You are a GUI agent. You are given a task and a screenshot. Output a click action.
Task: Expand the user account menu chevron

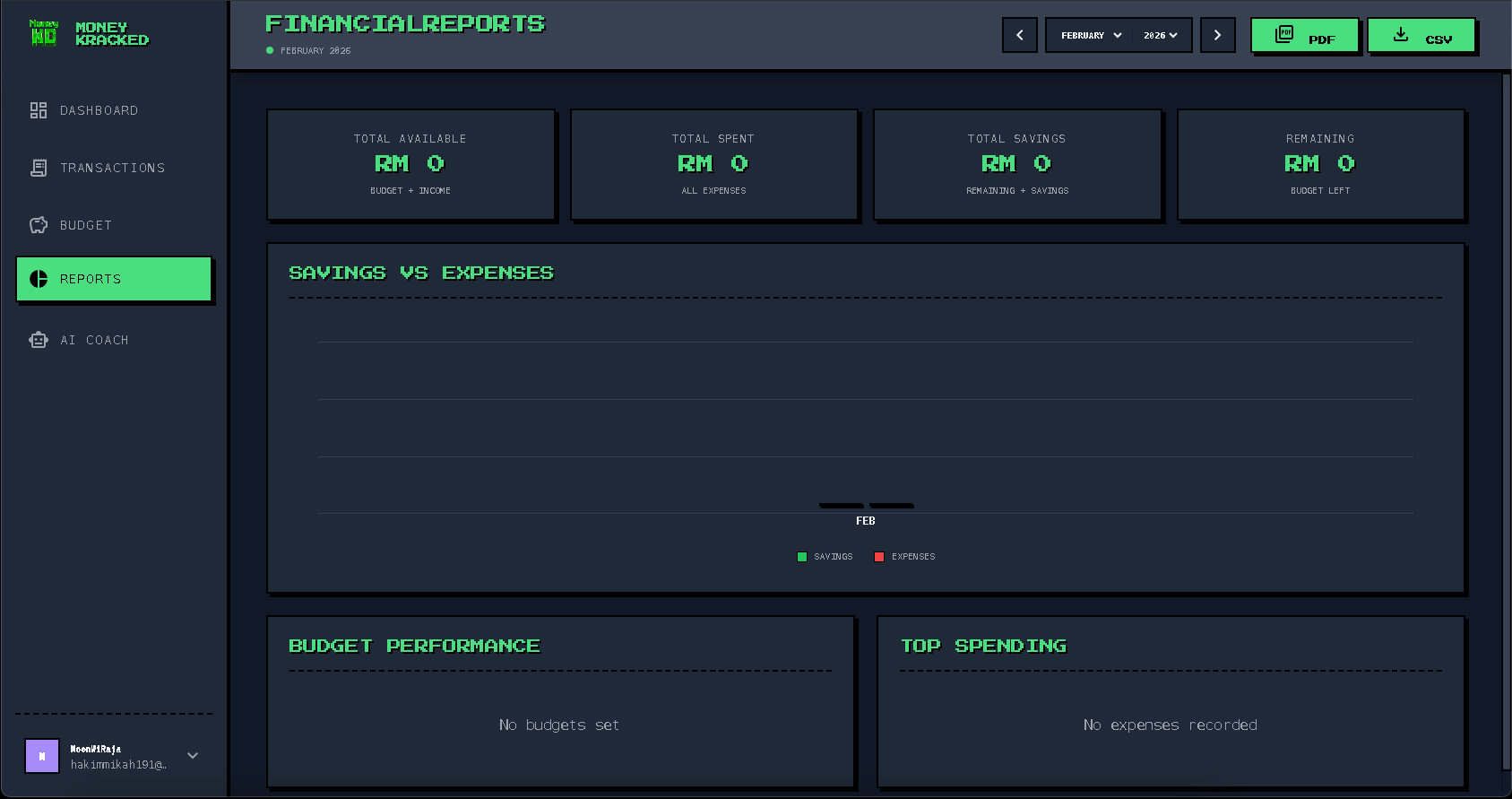[x=193, y=756]
